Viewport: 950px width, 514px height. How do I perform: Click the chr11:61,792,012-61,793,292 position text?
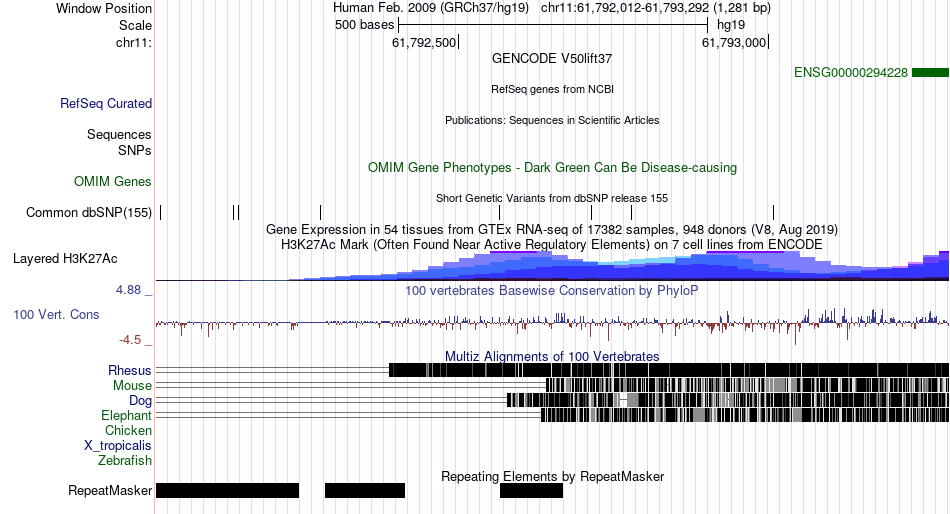656,8
